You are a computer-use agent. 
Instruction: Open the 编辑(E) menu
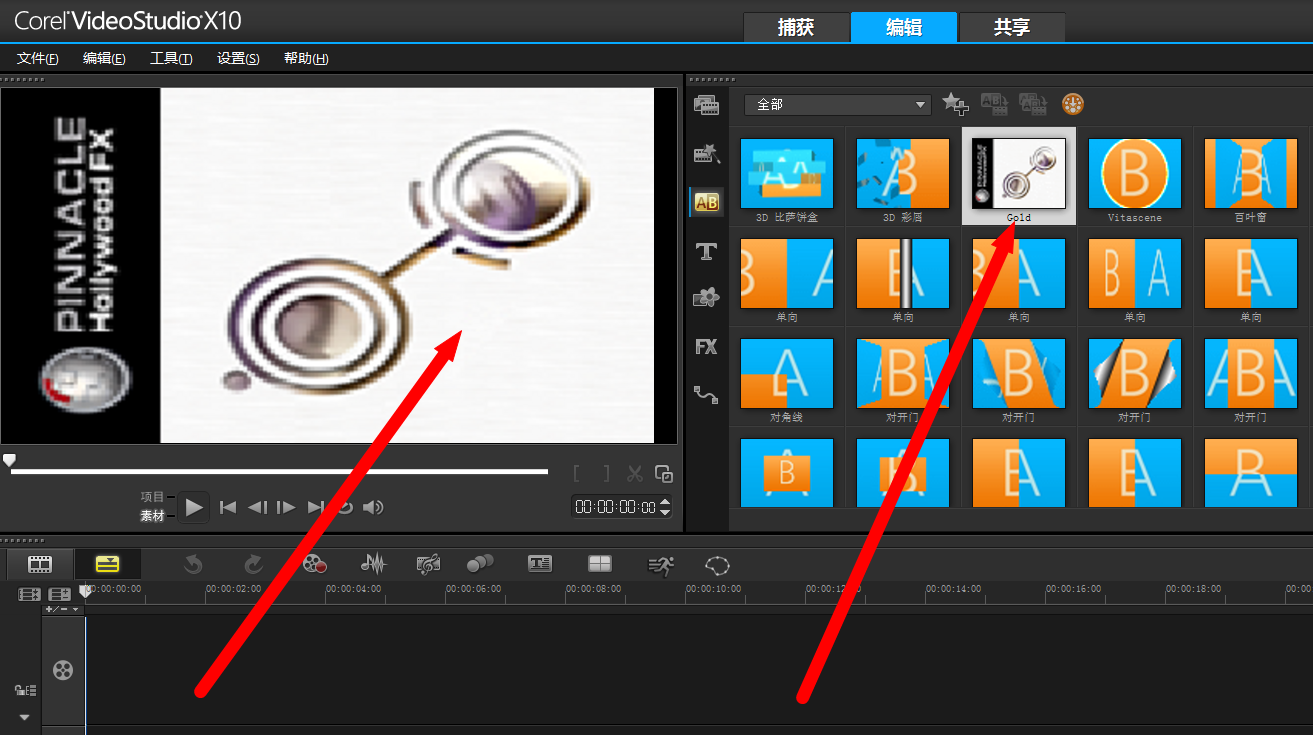tap(104, 59)
